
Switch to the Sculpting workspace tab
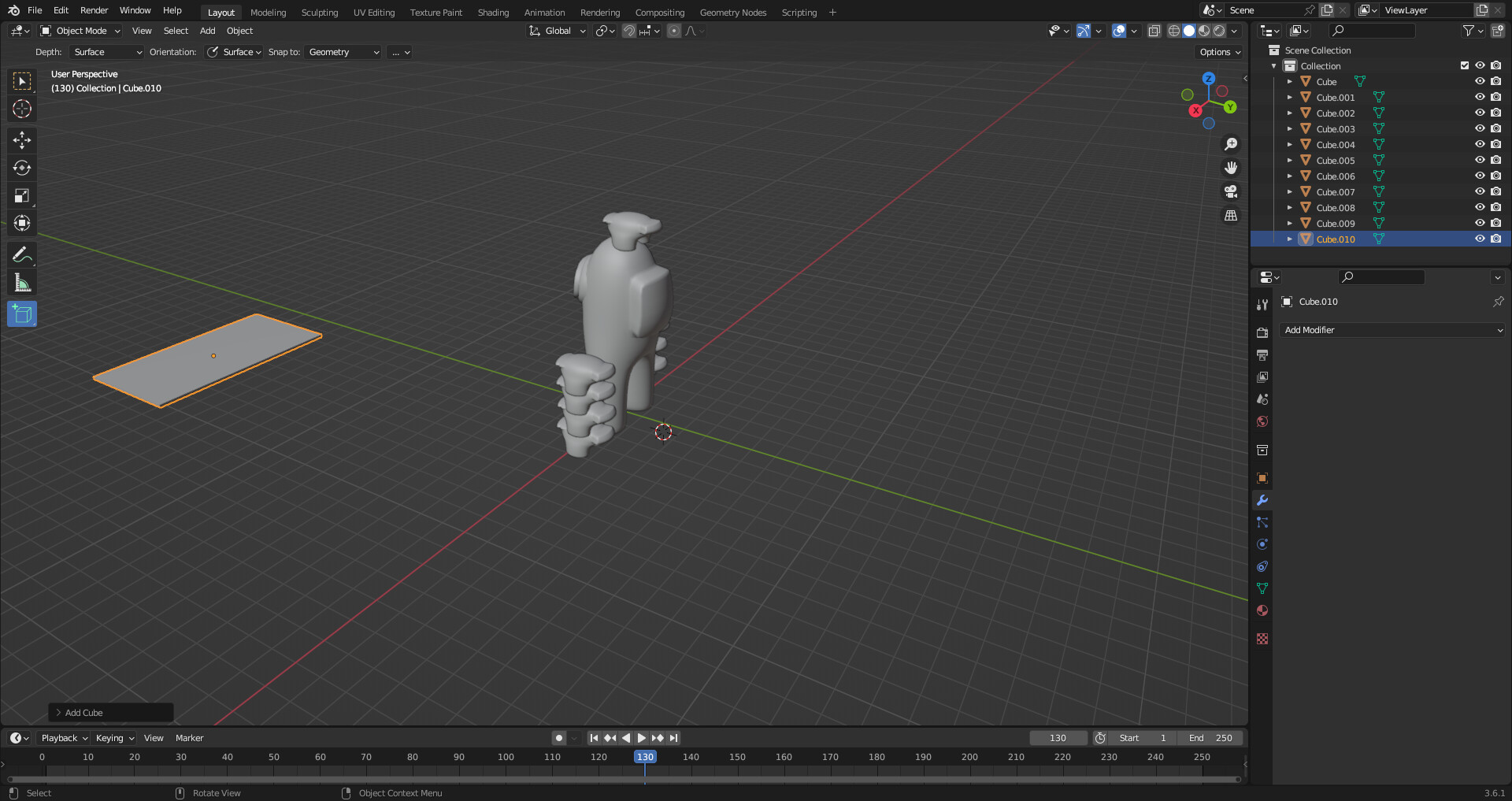[319, 12]
